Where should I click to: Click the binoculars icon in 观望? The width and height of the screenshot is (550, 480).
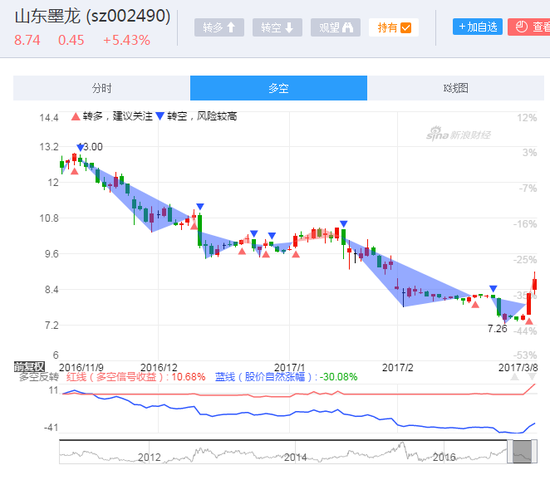click(347, 27)
